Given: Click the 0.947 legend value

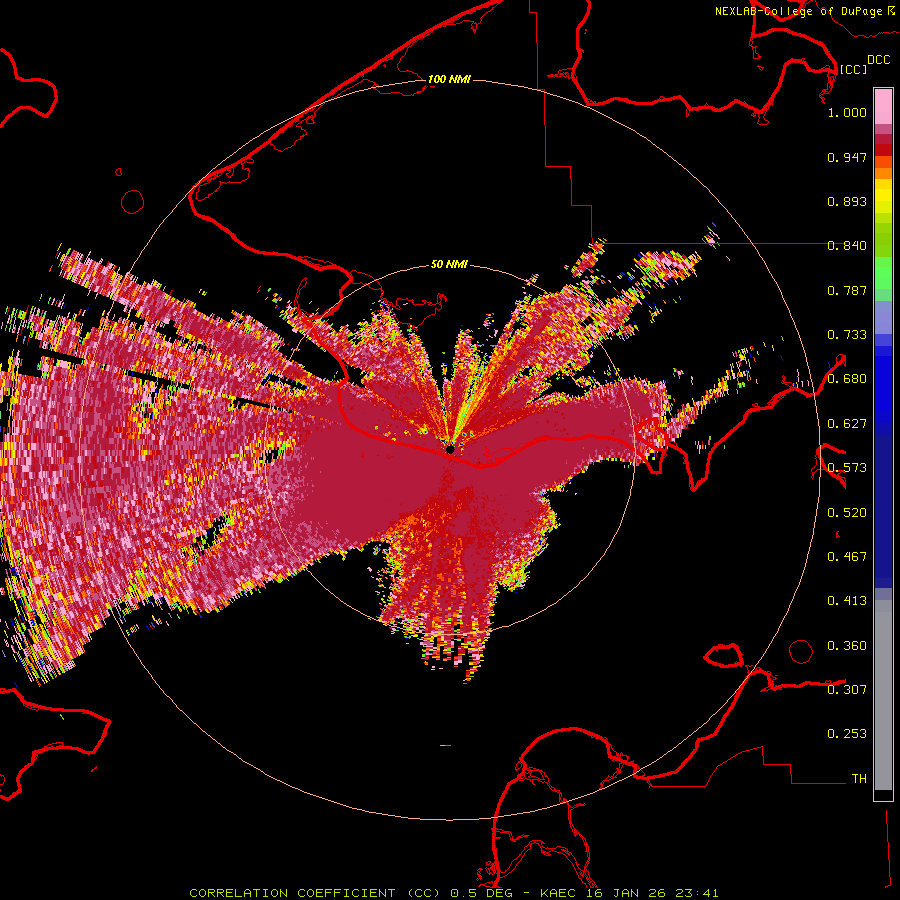Looking at the screenshot, I should (x=847, y=157).
